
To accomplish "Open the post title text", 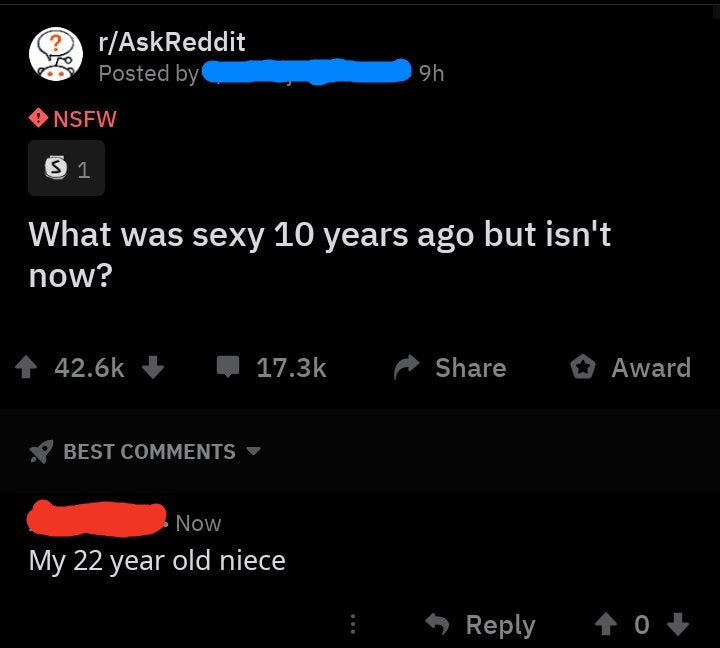I will pyautogui.click(x=320, y=253).
